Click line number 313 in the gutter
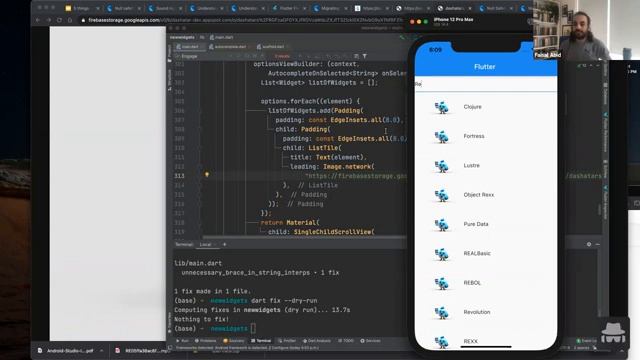 pos(179,176)
